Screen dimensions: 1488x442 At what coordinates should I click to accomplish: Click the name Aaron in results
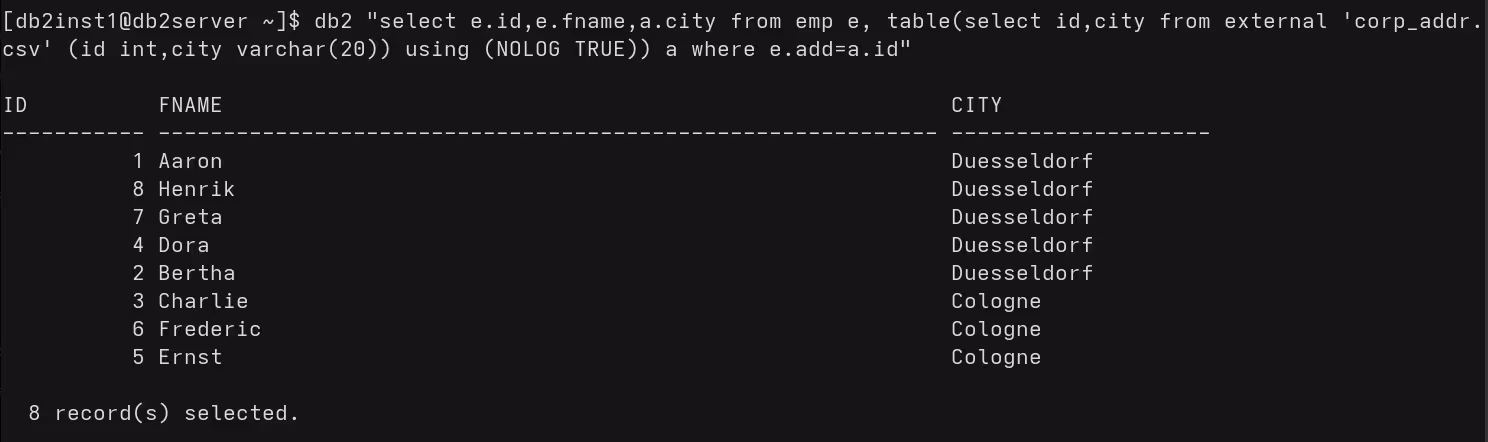click(190, 161)
